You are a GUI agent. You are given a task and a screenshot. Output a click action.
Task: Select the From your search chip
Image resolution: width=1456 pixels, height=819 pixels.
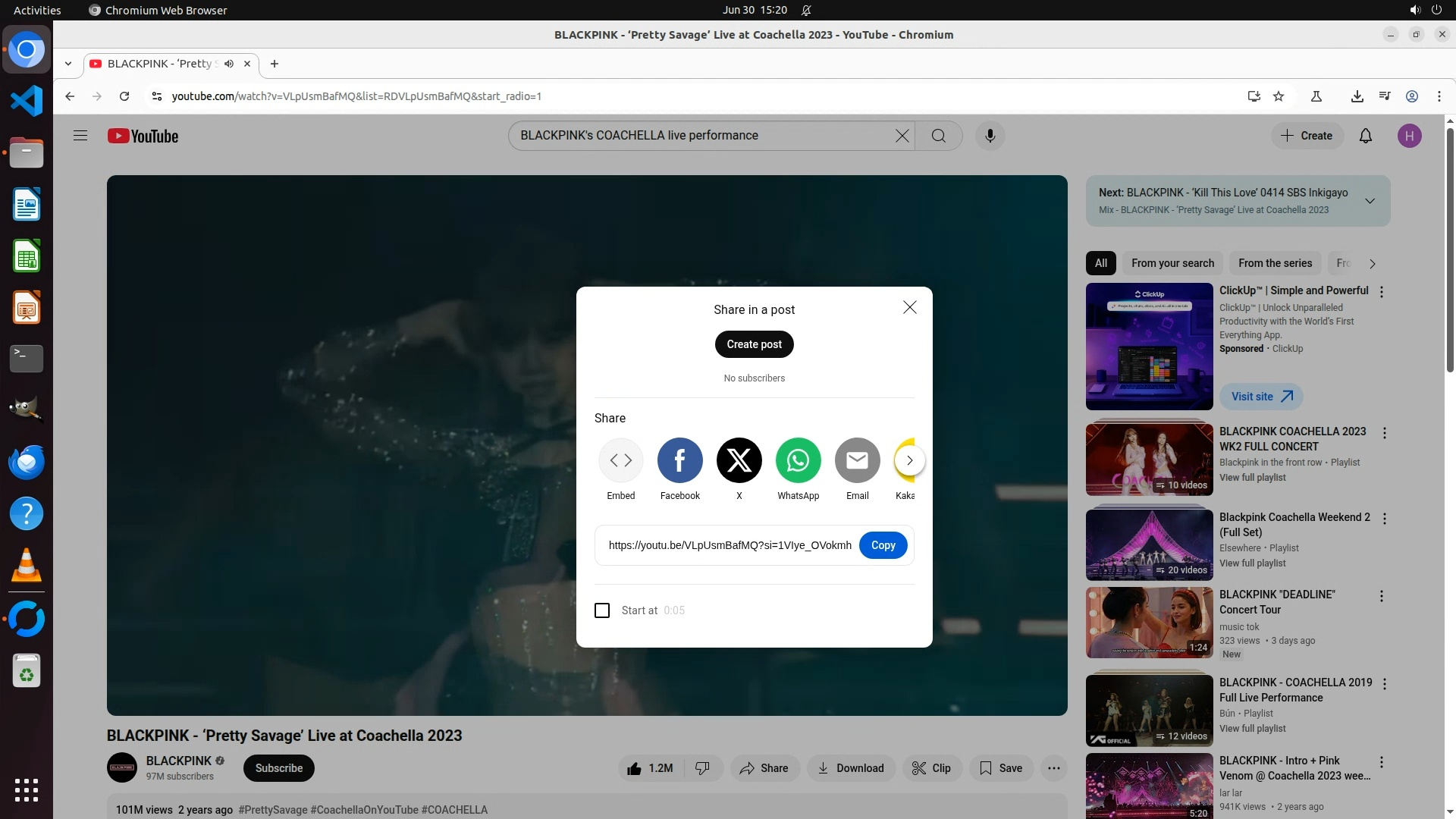coord(1172,263)
